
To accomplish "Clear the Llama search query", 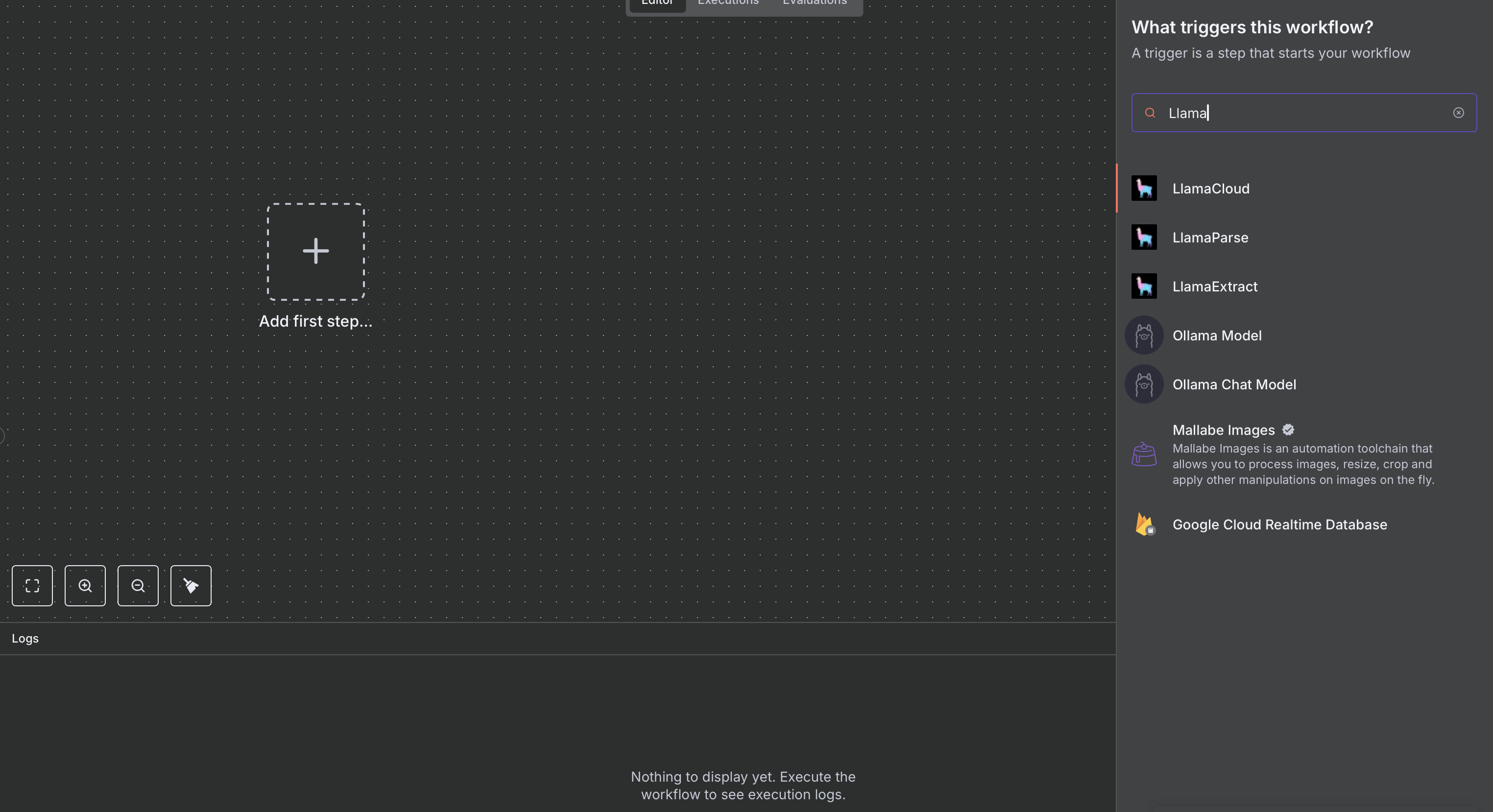I will (1459, 113).
